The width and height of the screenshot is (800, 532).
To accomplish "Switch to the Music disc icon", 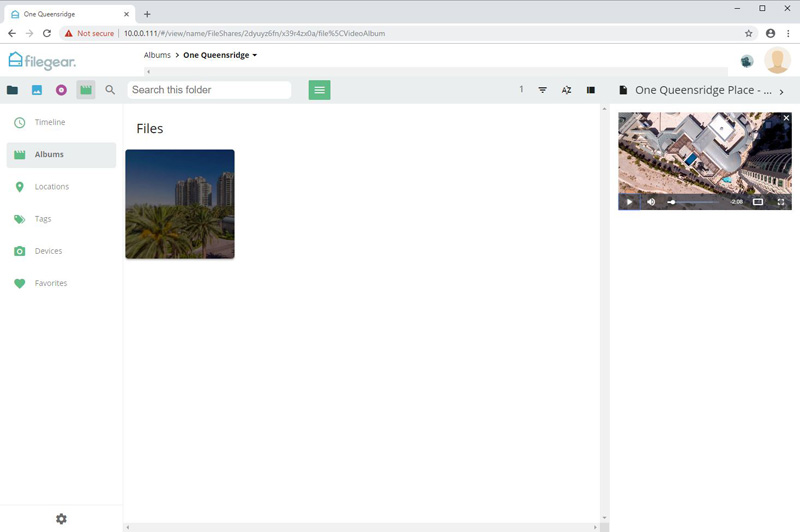I will (61, 90).
